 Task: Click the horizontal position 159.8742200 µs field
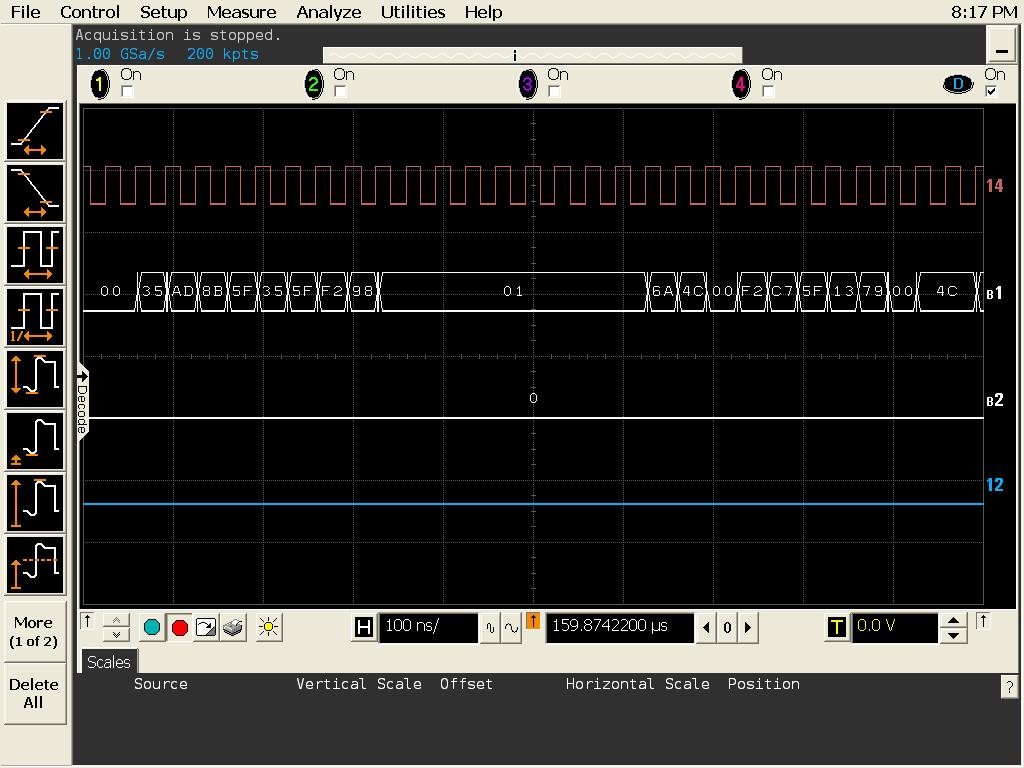619,627
